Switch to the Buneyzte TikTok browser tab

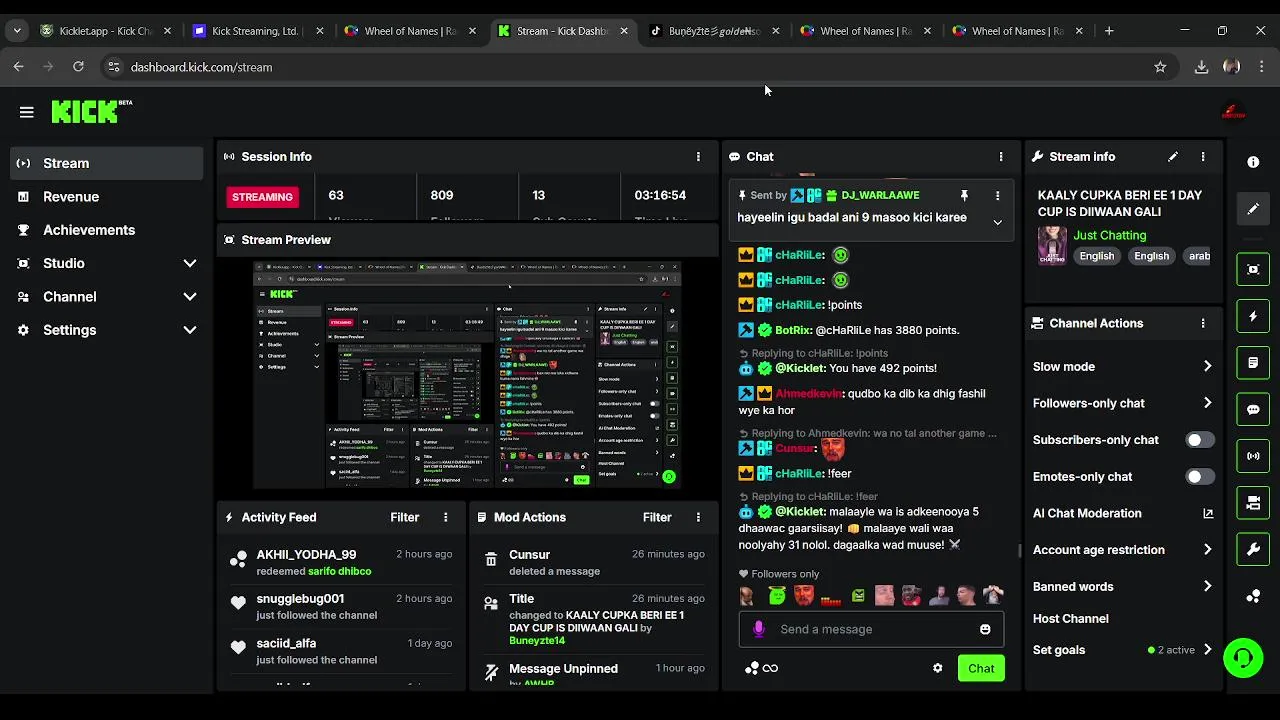coord(712,31)
